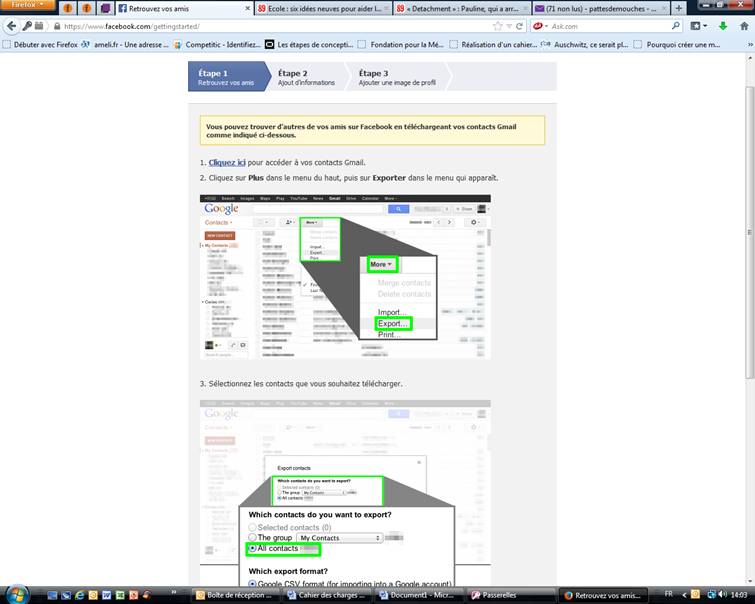Open the FR language indicator

(x=669, y=594)
